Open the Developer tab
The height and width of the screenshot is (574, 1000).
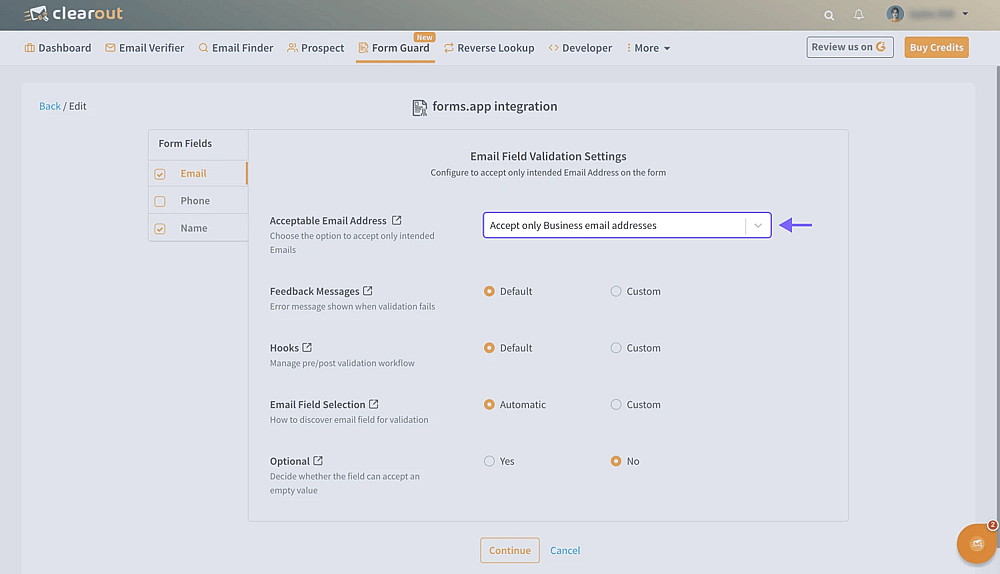point(580,48)
